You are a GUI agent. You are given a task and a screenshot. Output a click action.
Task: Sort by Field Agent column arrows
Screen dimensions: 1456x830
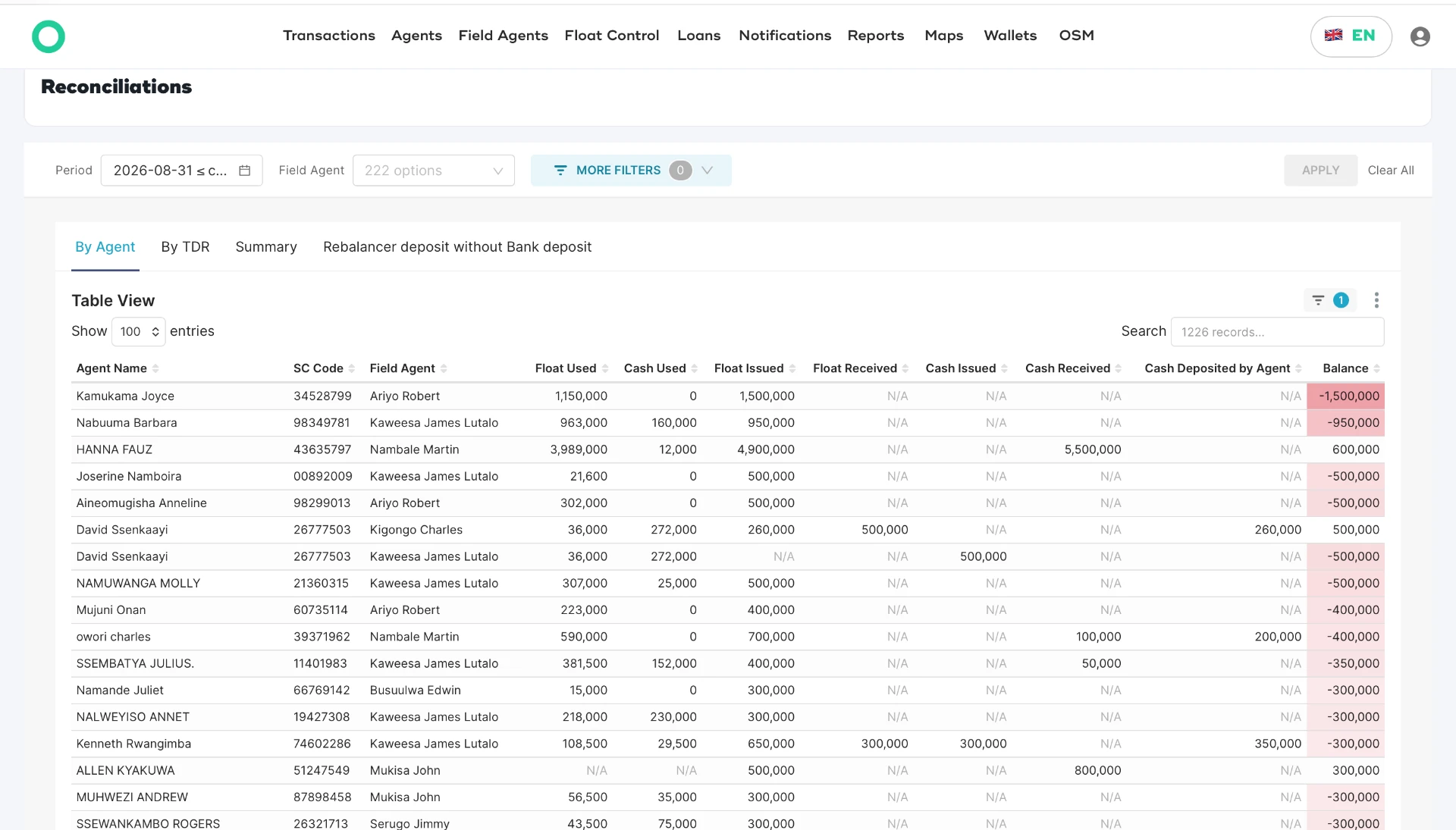(x=444, y=368)
